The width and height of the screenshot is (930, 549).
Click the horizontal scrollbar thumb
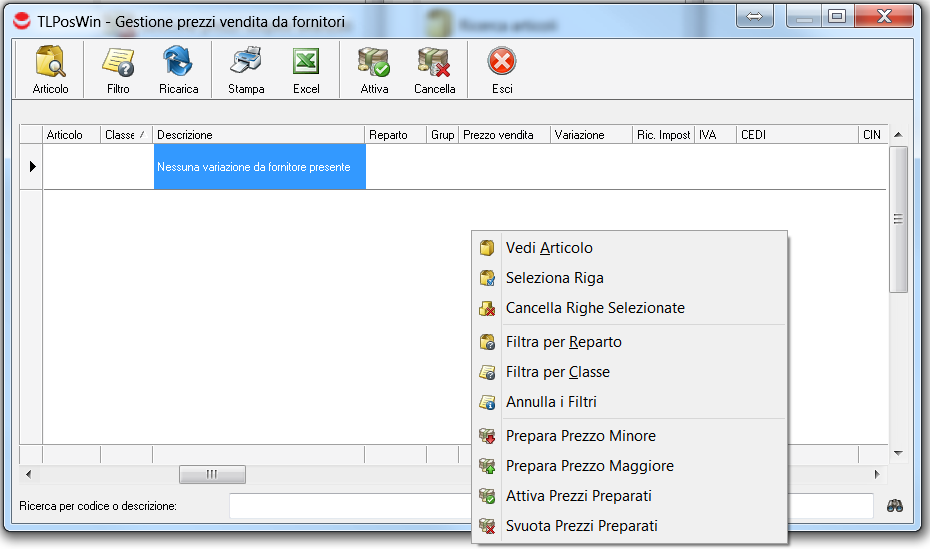point(212,474)
